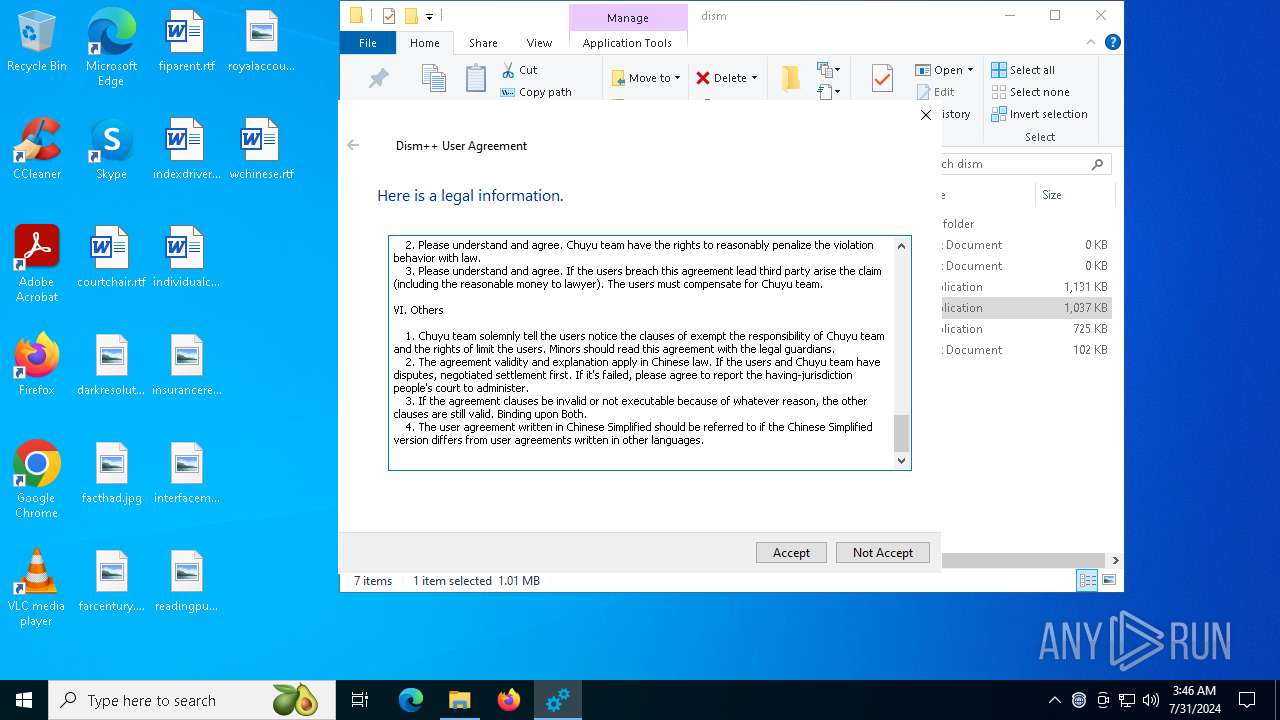
Task: Click the Paste clipboard icon
Action: point(476,78)
